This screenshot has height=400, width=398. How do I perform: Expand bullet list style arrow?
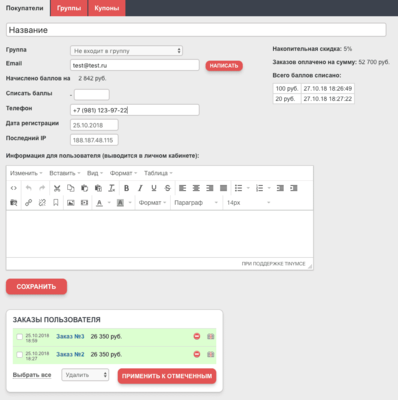click(248, 188)
